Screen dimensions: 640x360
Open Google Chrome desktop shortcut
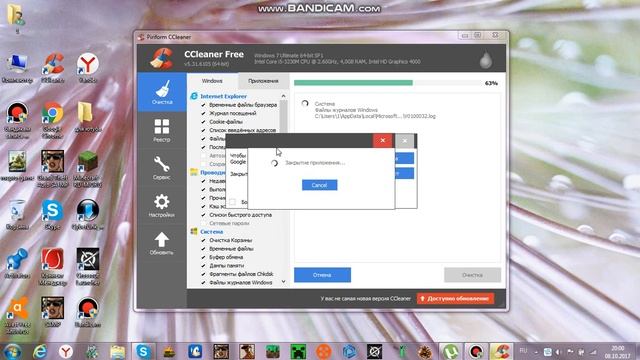click(x=52, y=120)
